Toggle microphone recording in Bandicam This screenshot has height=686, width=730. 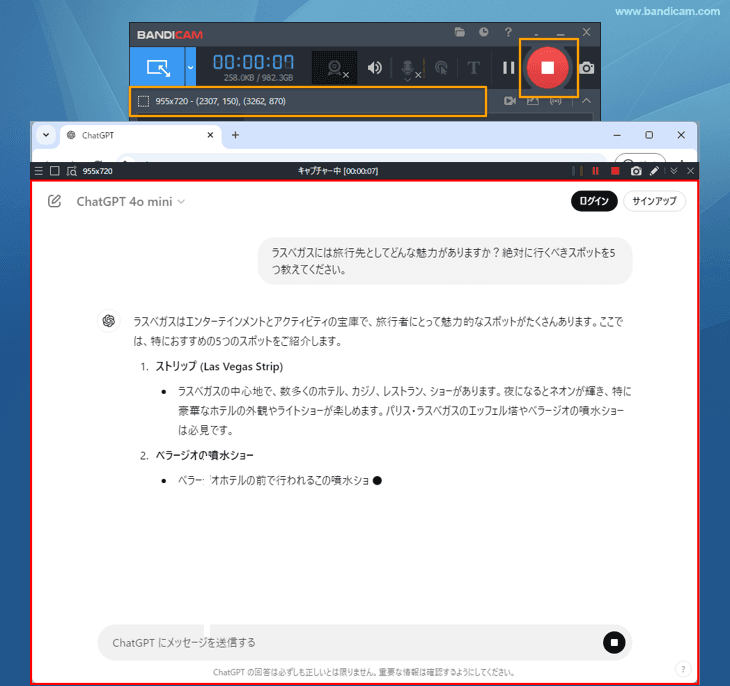coord(409,69)
